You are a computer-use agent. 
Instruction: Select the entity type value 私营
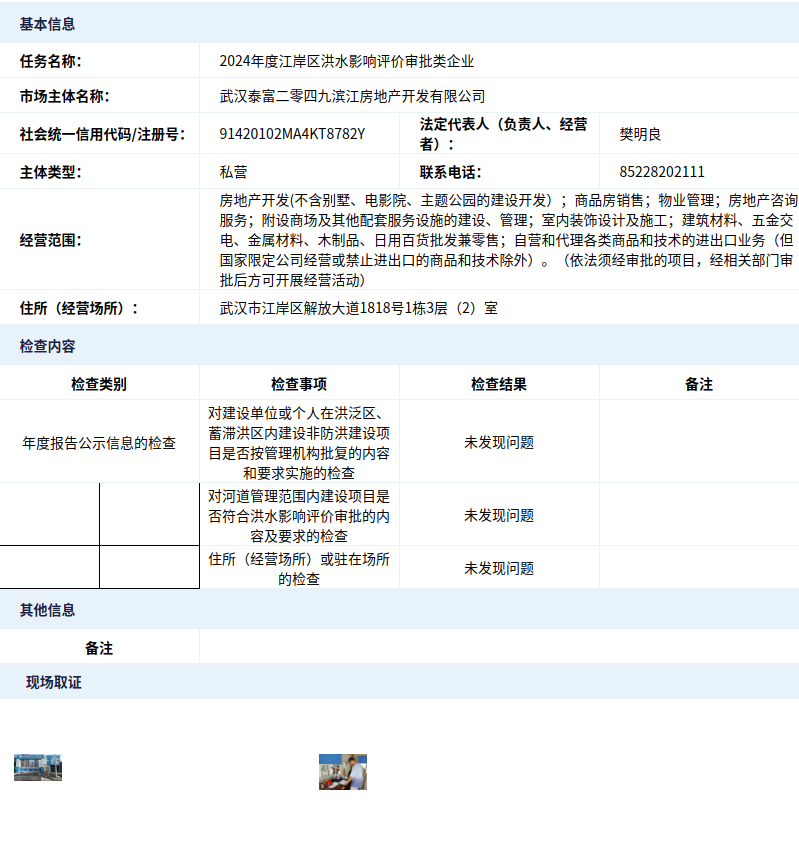233,172
